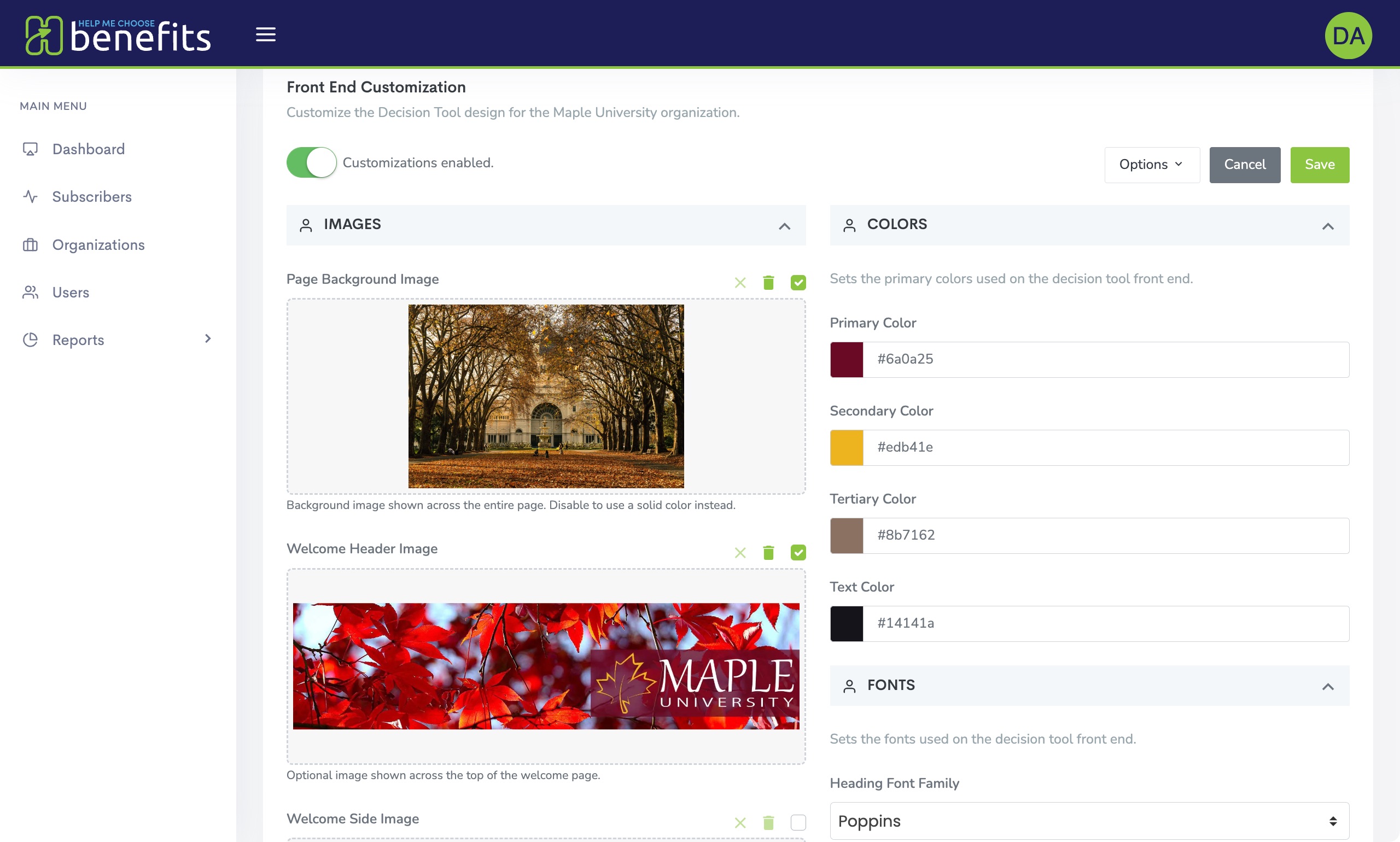
Task: Clear the Page Background Image with X
Action: [740, 283]
